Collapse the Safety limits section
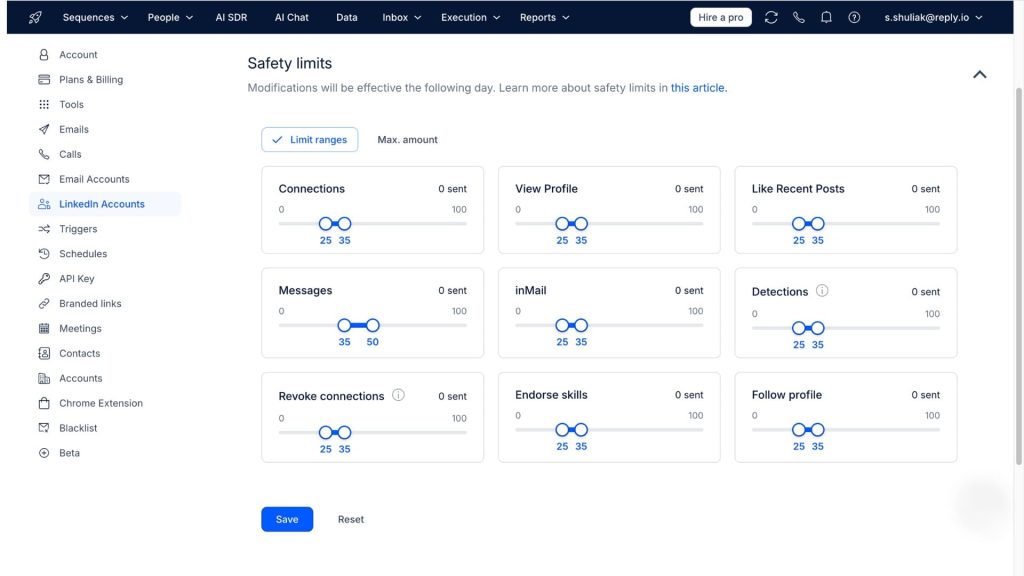This screenshot has height=576, width=1024. 980,74
